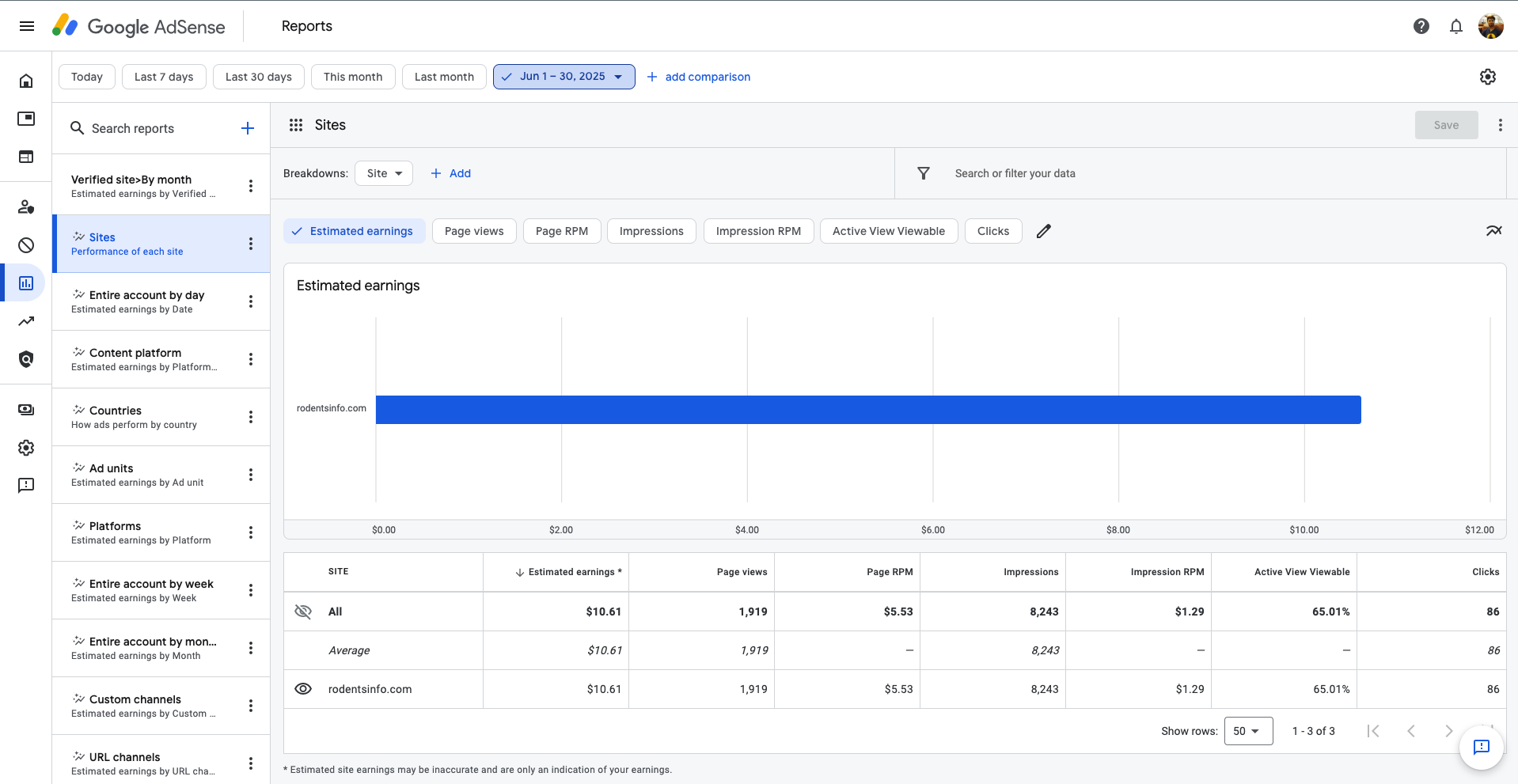The width and height of the screenshot is (1518, 784).
Task: Toggle the Clicks metric chip
Action: pyautogui.click(x=993, y=231)
